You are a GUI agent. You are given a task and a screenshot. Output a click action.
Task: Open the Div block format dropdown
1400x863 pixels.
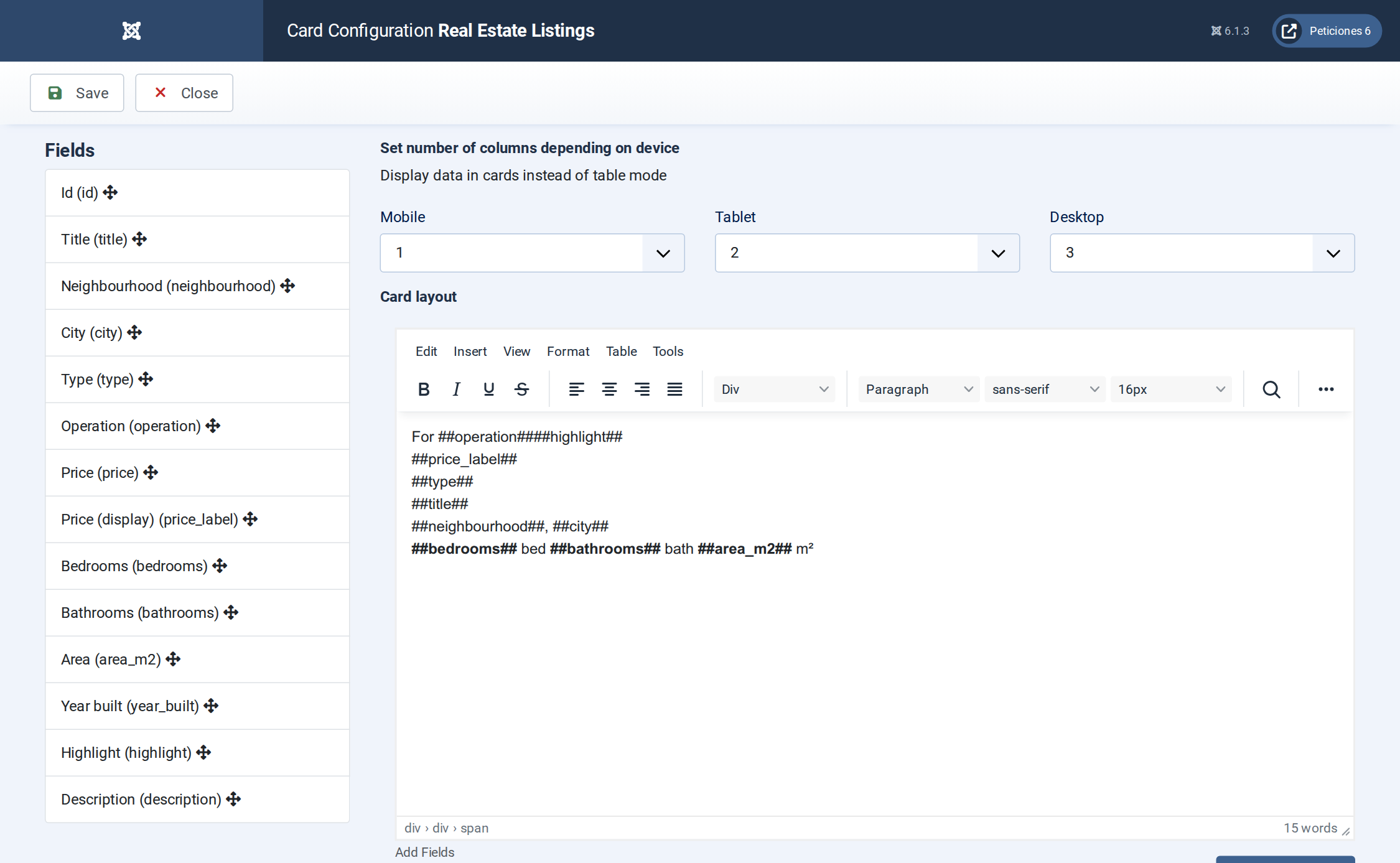point(774,390)
